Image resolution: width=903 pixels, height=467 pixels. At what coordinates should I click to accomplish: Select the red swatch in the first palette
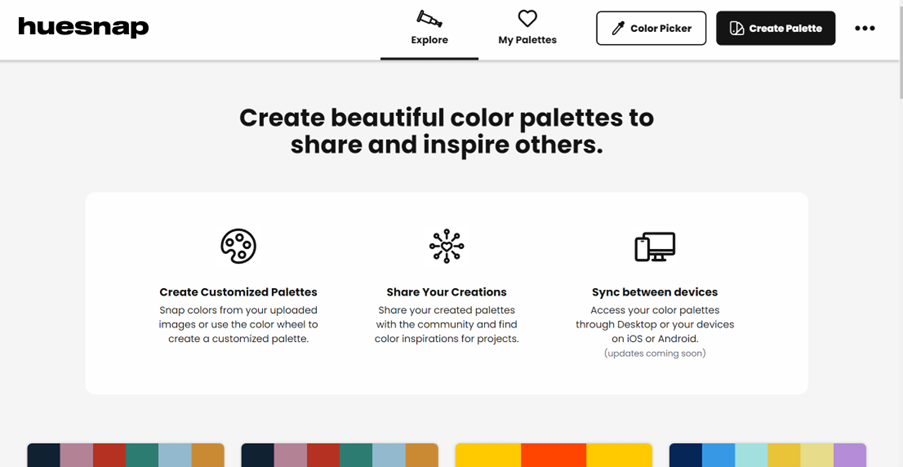[x=109, y=455]
